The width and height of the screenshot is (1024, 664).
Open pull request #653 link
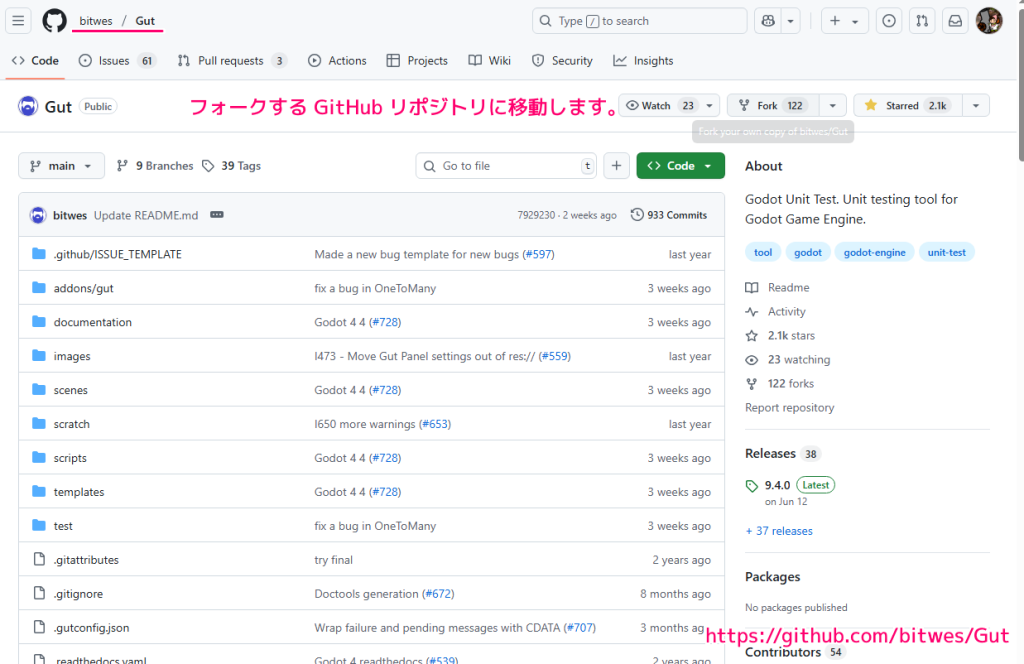click(435, 424)
